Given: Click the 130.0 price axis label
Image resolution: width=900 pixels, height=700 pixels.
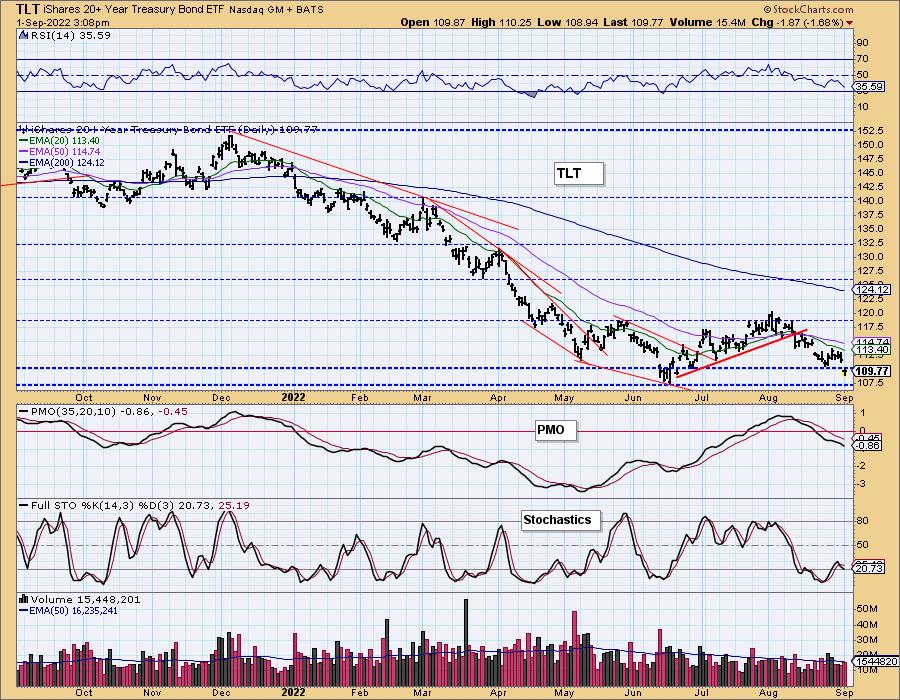Looking at the screenshot, I should pos(870,256).
